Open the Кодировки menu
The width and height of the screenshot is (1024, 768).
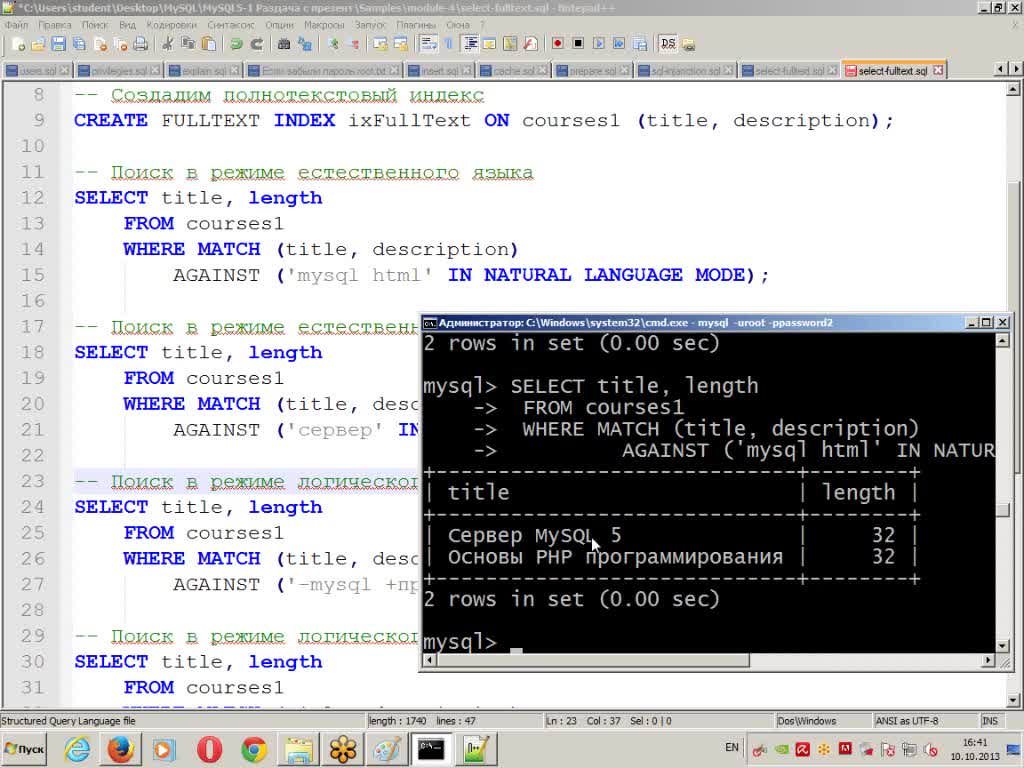tap(171, 25)
